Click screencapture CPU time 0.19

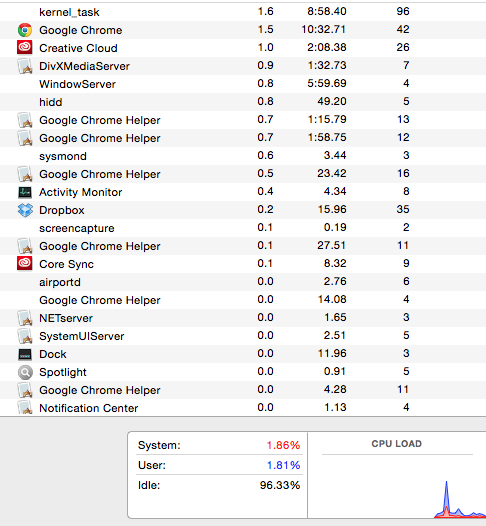335,227
